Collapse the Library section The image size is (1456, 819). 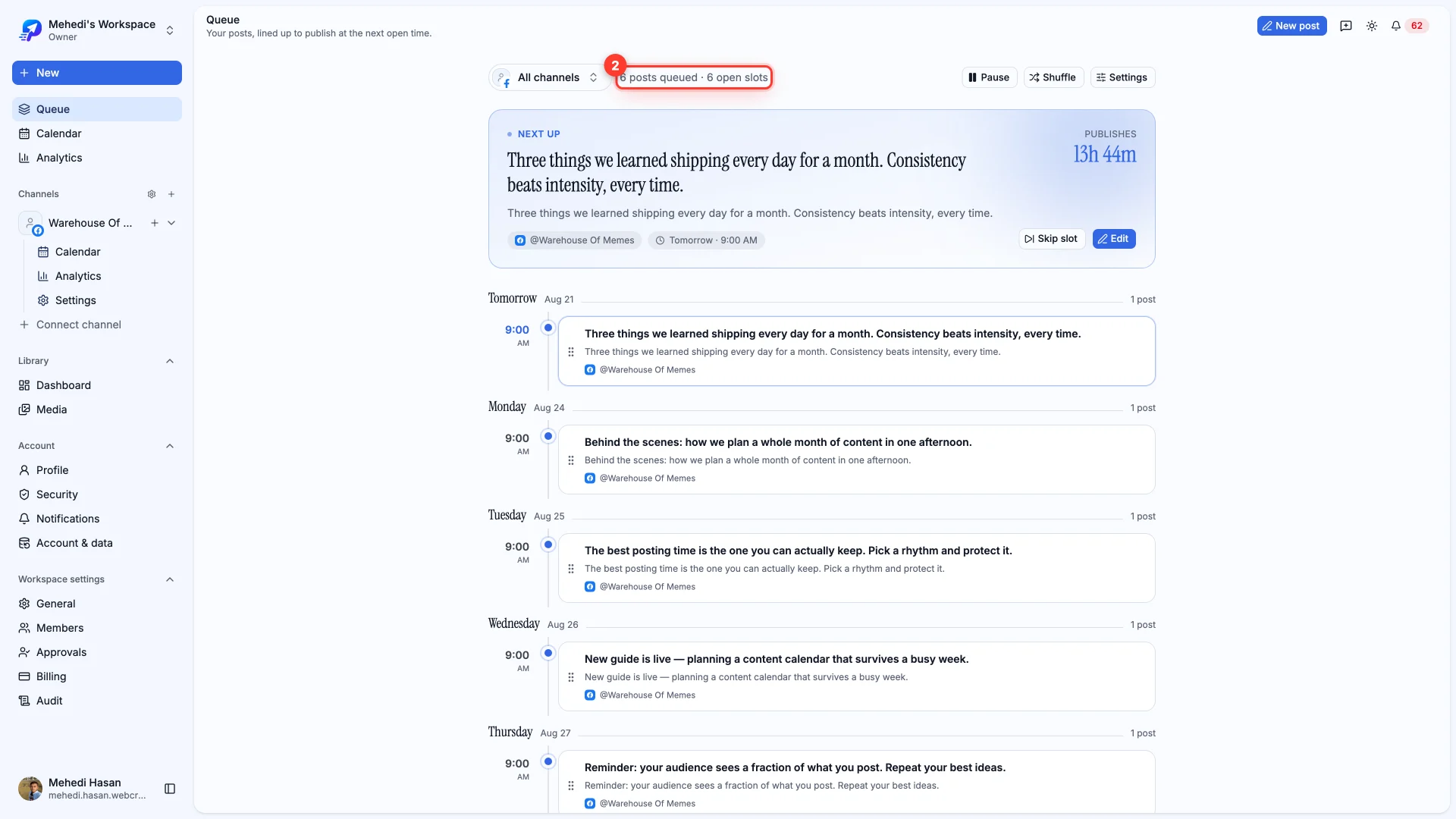pos(170,361)
